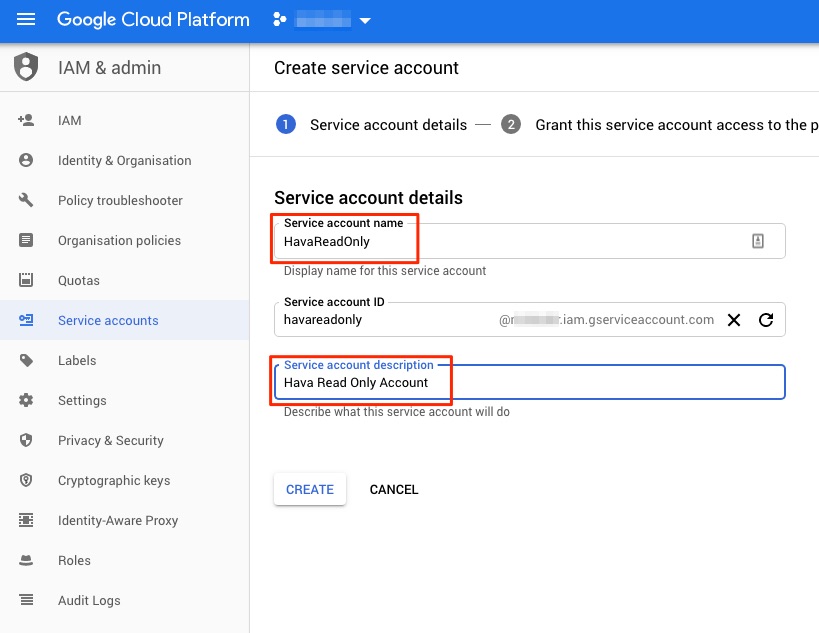Image resolution: width=819 pixels, height=633 pixels.
Task: Open Organisation policies
Action: click(x=124, y=240)
